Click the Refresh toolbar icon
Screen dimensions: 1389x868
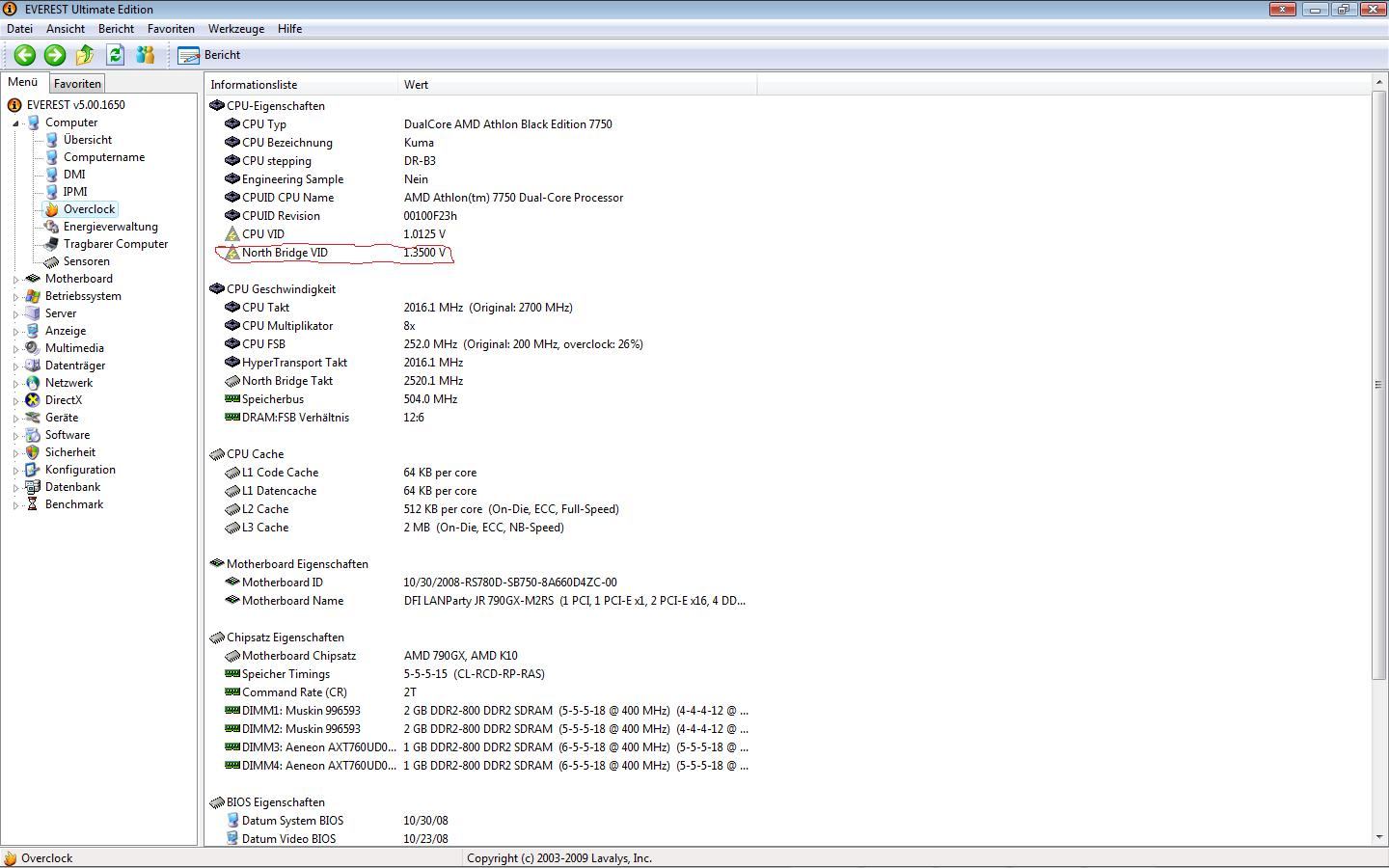pos(116,55)
